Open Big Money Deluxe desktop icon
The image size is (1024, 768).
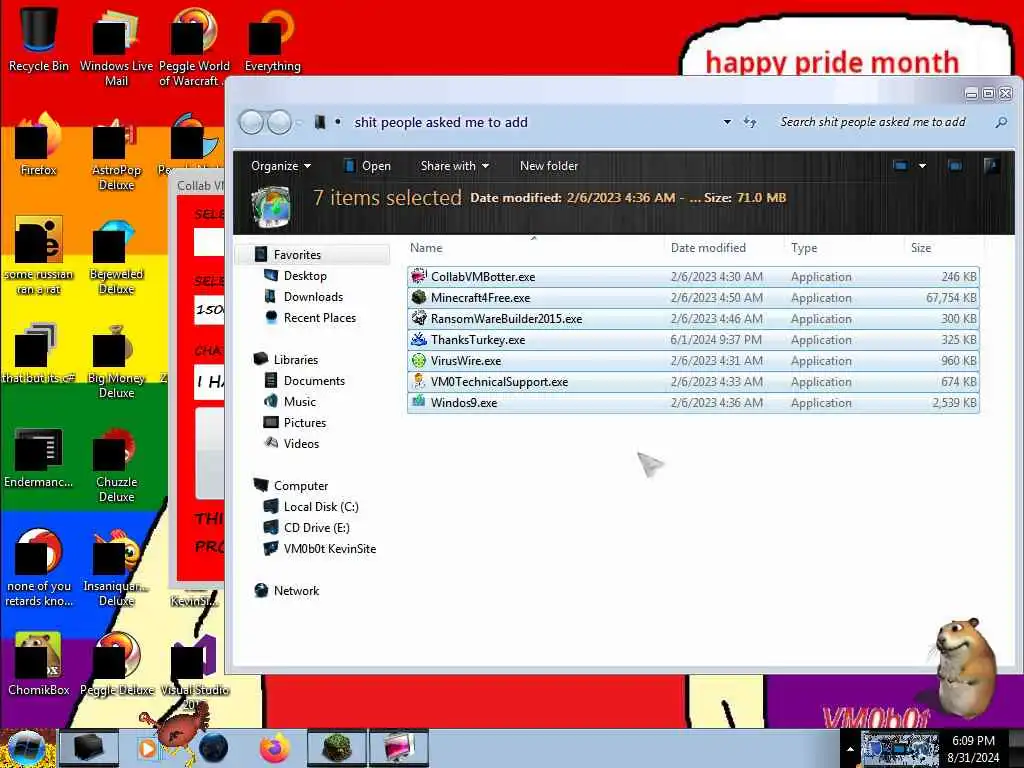click(116, 361)
